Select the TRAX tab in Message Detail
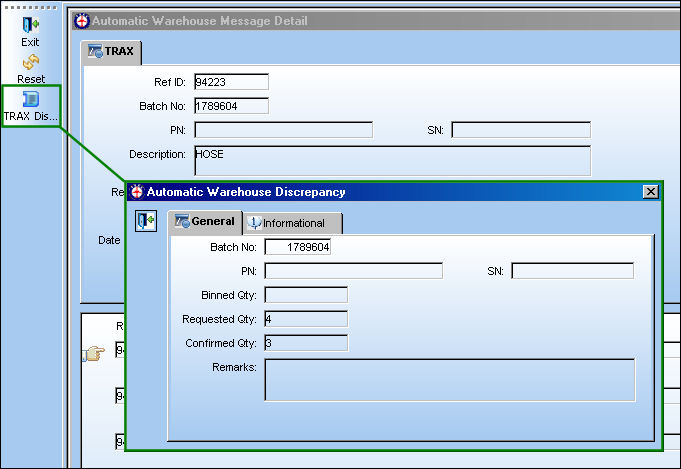The height and width of the screenshot is (469, 681). (111, 52)
